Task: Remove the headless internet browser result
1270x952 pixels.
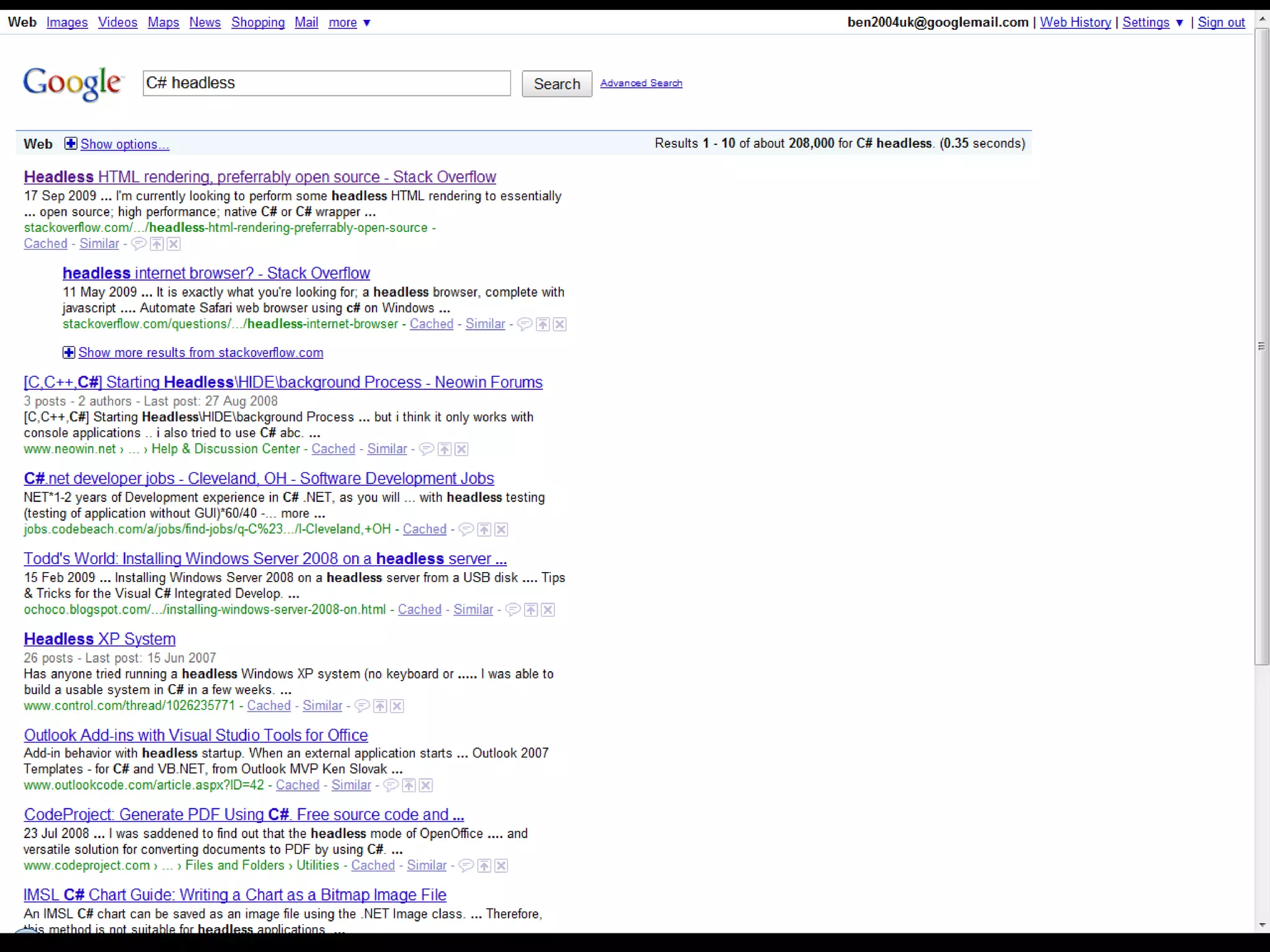Action: coord(560,324)
